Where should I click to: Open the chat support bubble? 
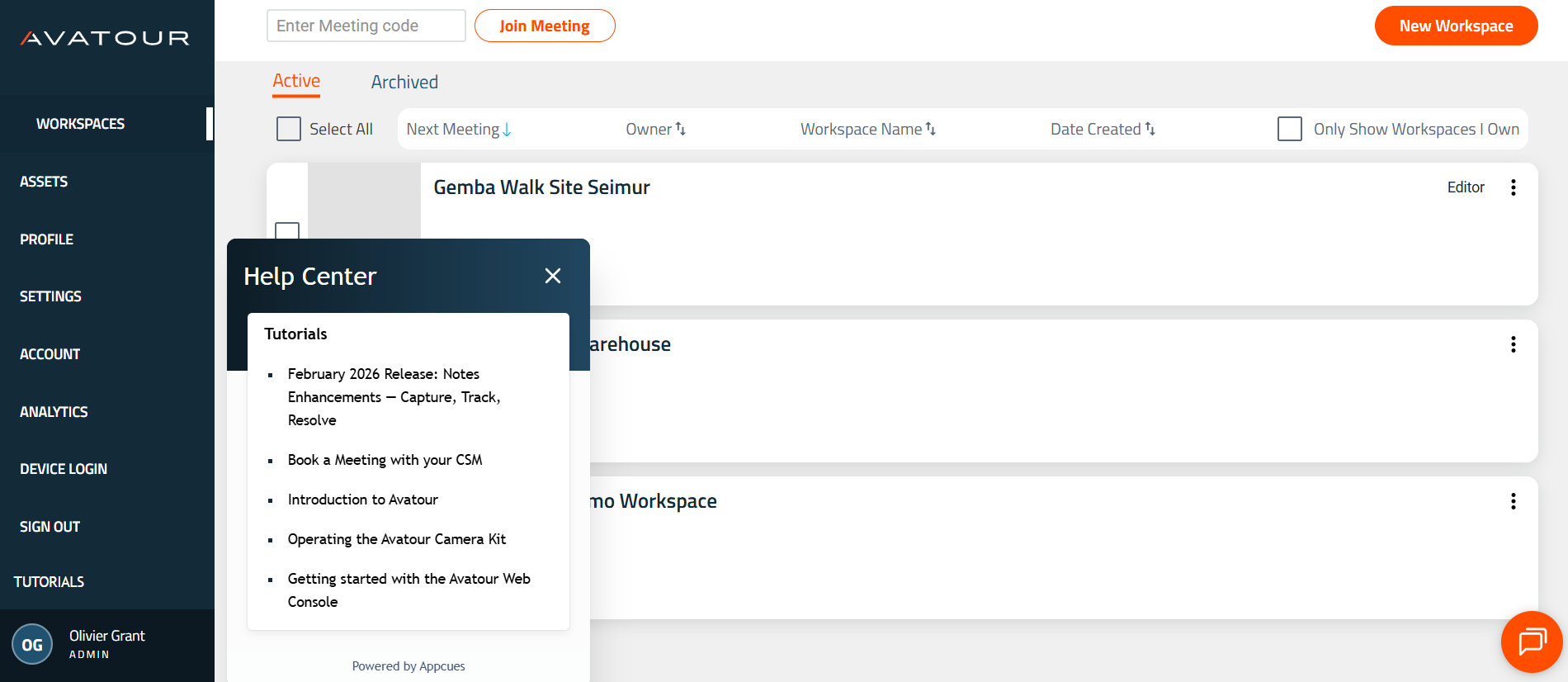click(x=1532, y=642)
